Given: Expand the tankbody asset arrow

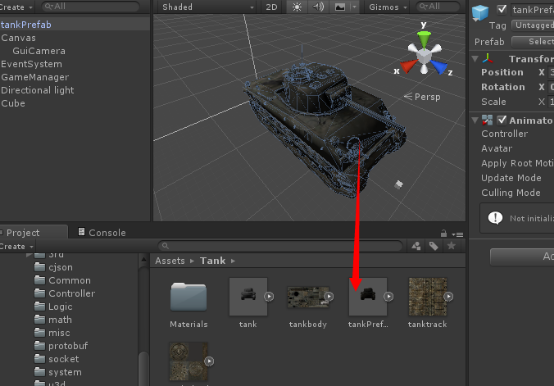Looking at the screenshot, I should [329, 297].
